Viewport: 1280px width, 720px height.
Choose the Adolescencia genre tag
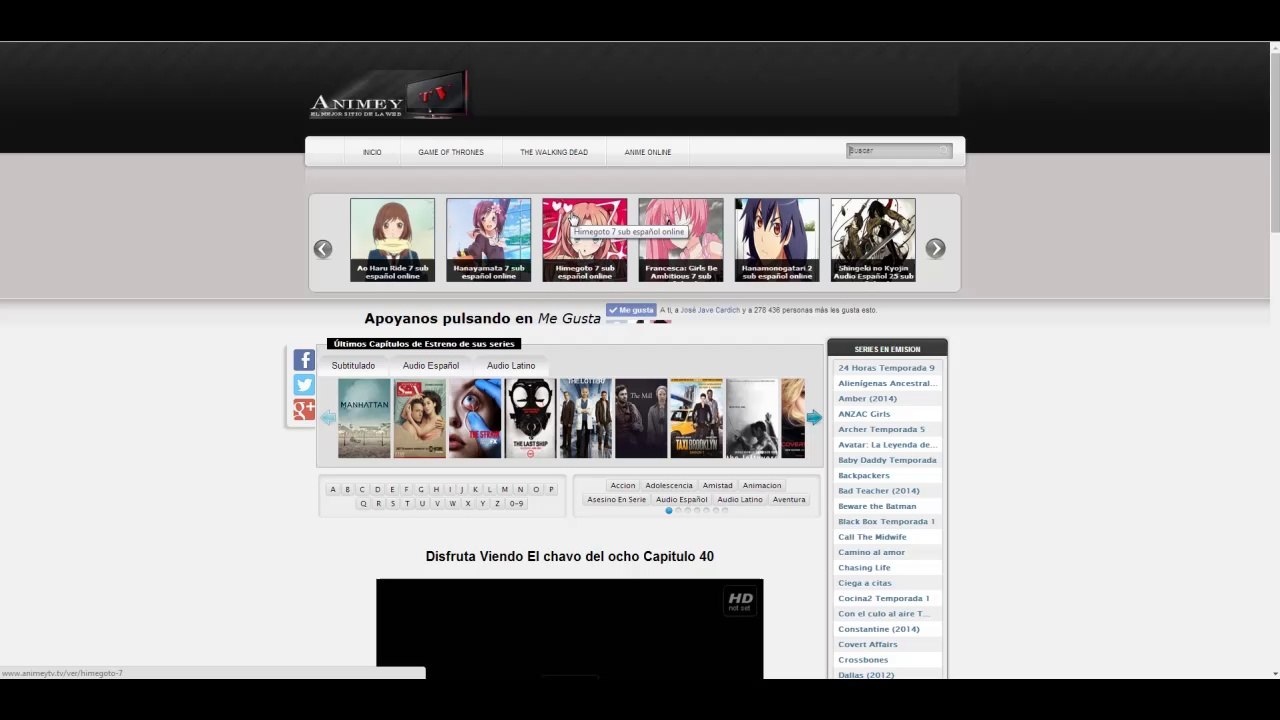click(669, 486)
